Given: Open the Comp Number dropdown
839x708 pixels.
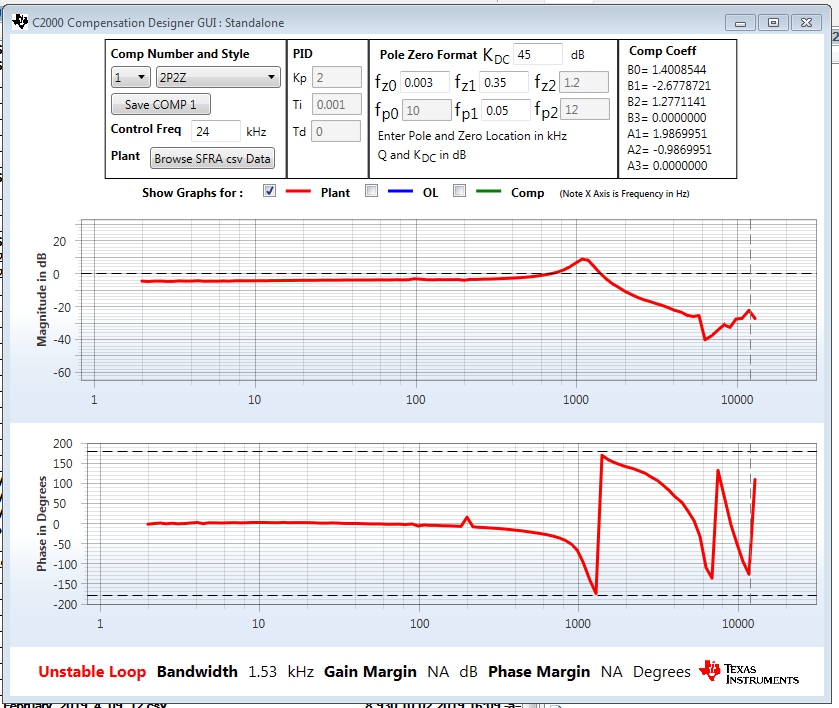Looking at the screenshot, I should (x=130, y=77).
